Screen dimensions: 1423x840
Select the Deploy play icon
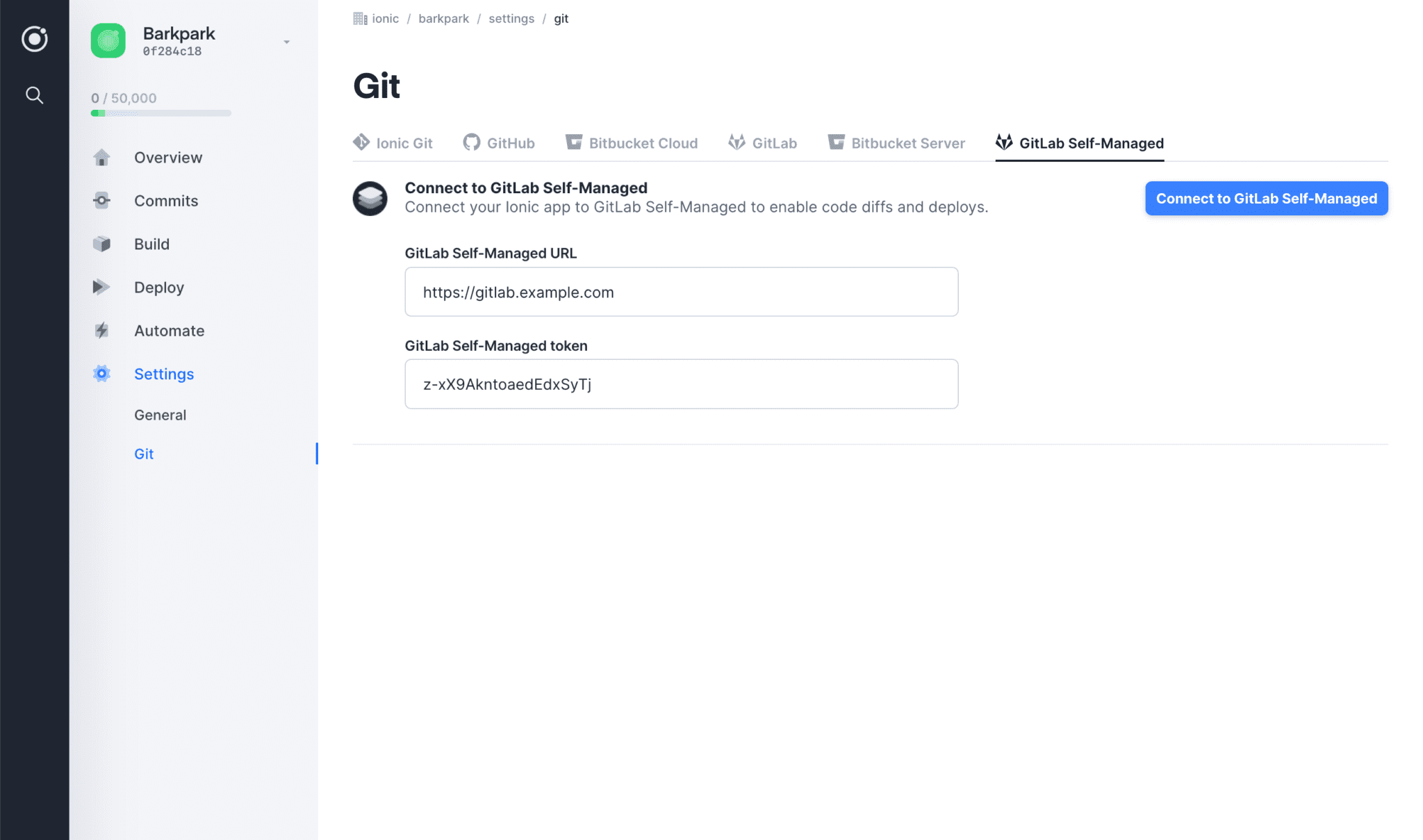[101, 287]
